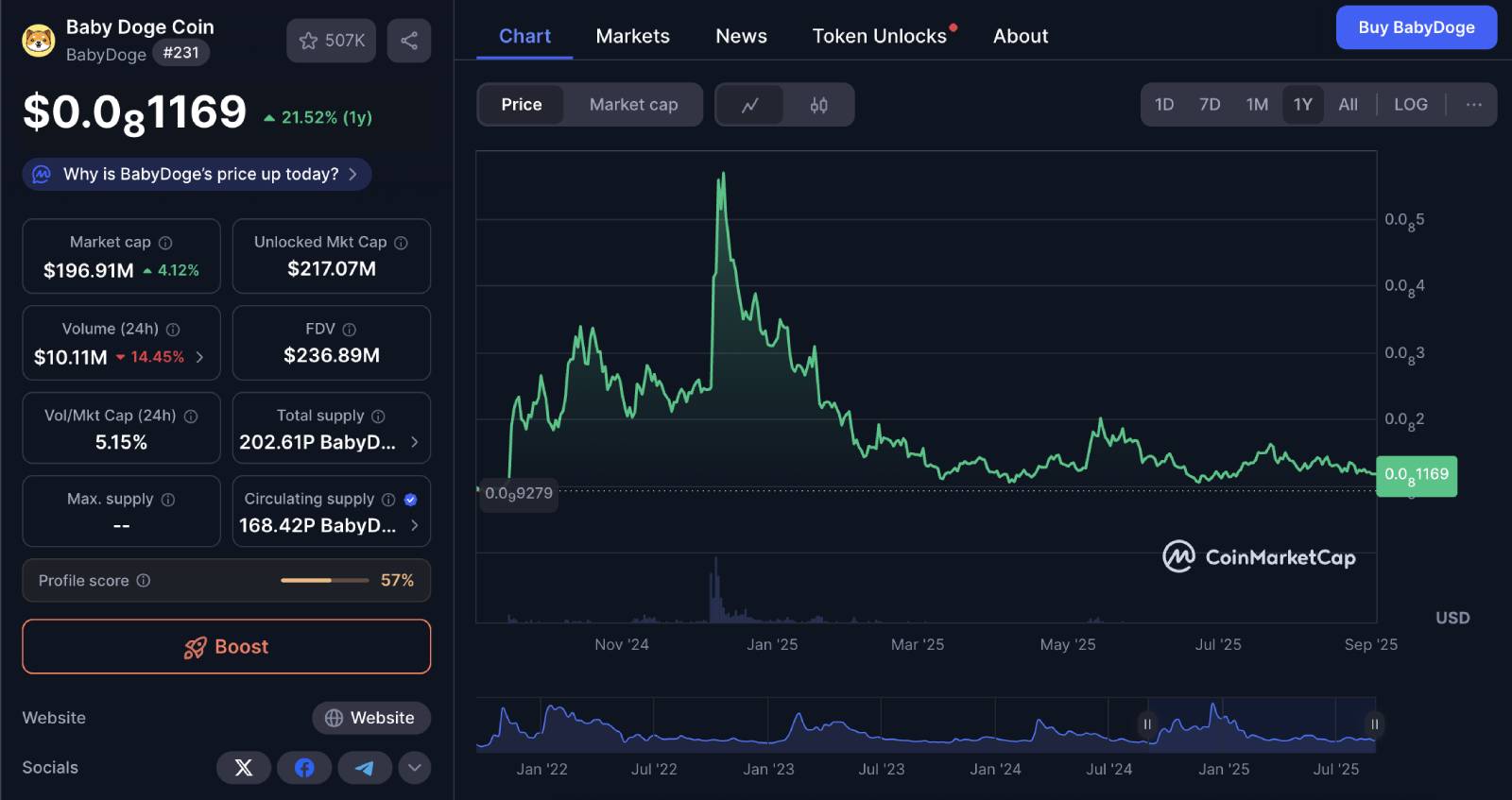Open Max. supply info icon
The width and height of the screenshot is (1512, 800).
pyautogui.click(x=168, y=500)
